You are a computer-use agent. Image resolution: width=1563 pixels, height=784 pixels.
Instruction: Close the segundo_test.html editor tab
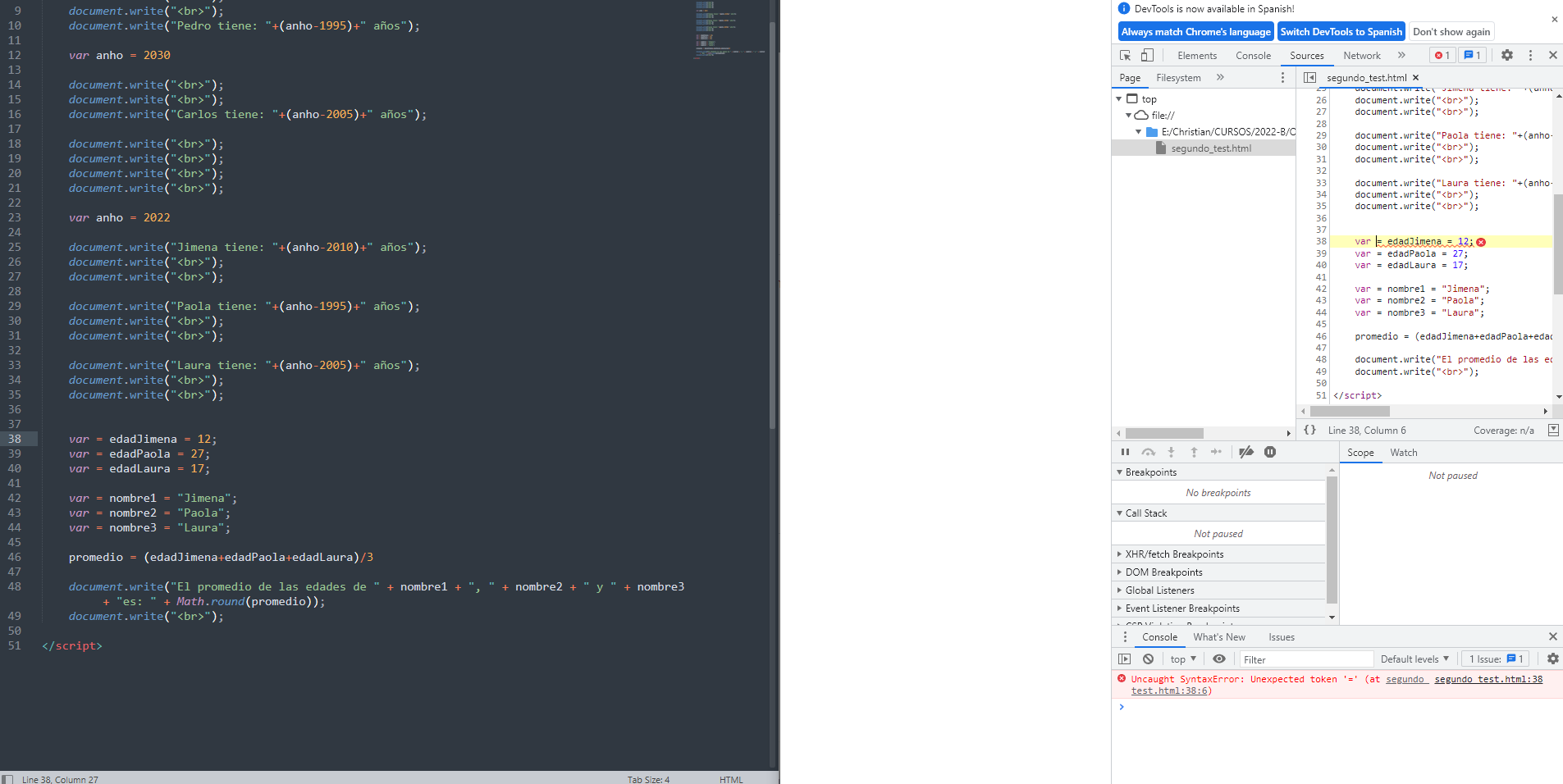(1415, 78)
